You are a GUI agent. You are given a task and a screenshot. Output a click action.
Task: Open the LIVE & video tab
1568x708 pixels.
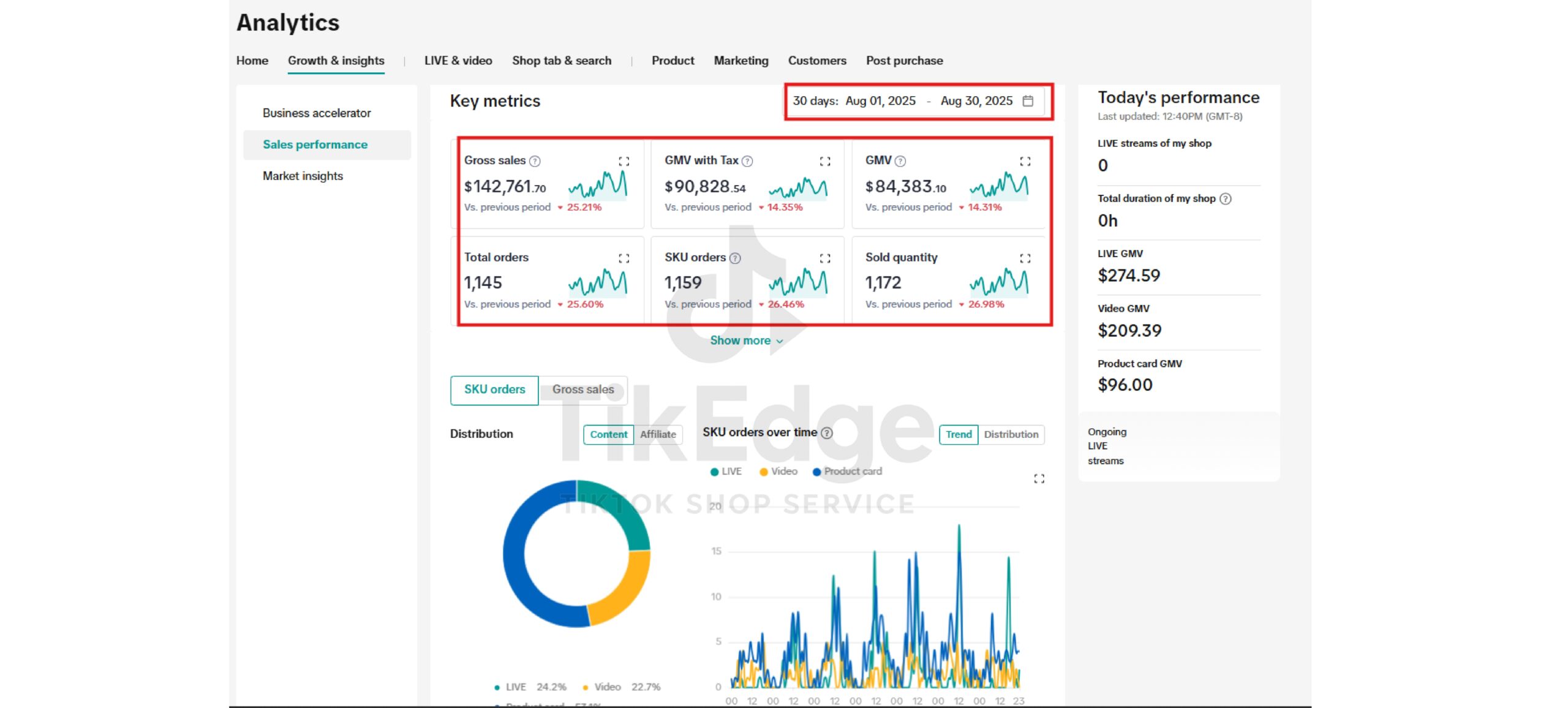458,61
